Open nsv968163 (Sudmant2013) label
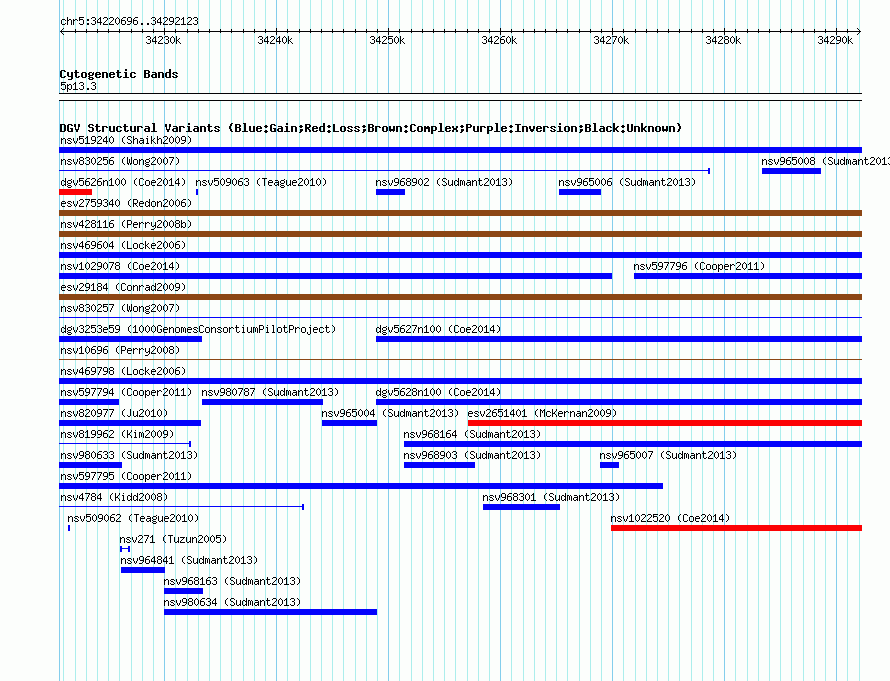 [232, 581]
